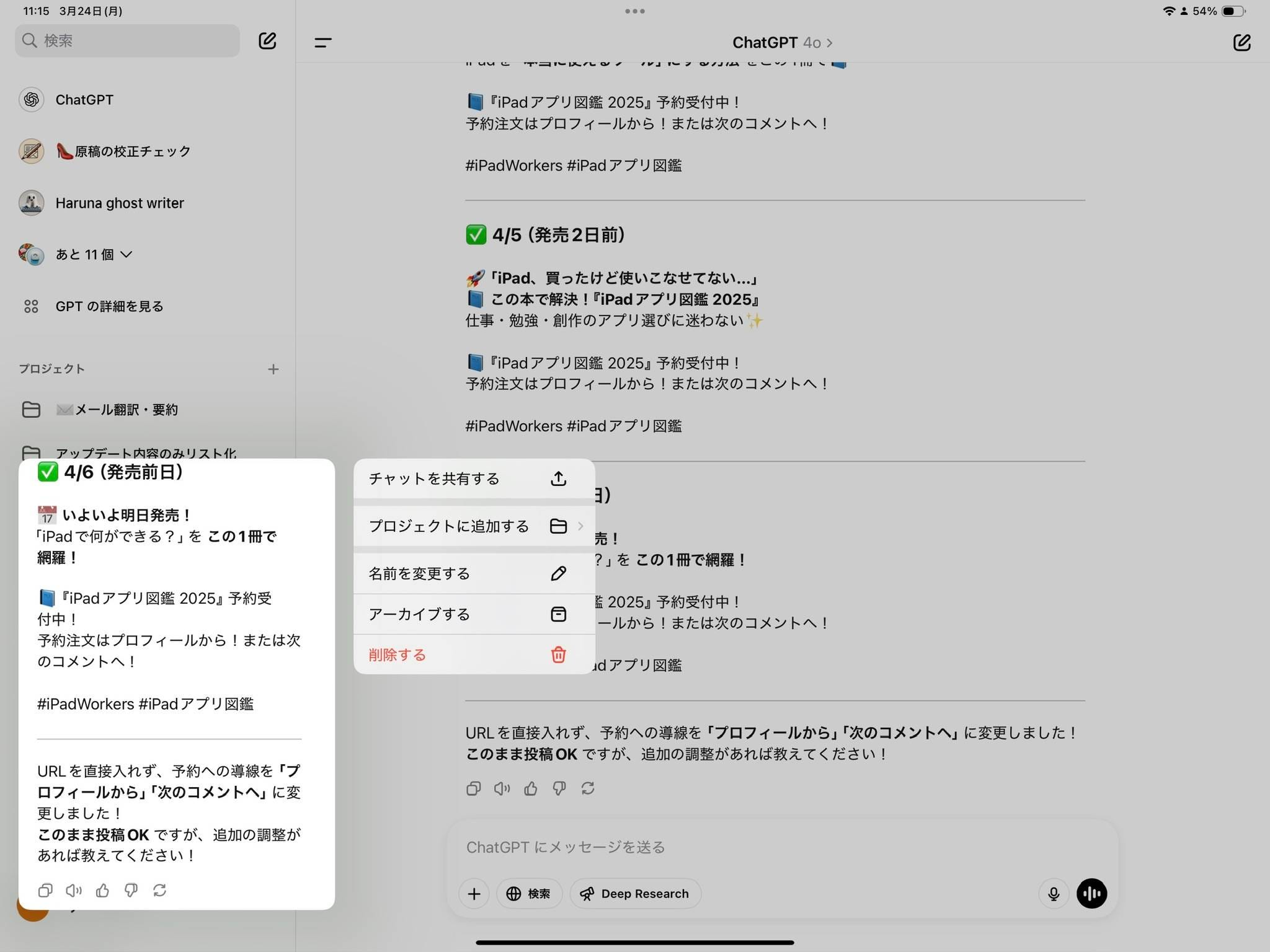1270x952 pixels.
Task: Click red trash icon in context menu
Action: (x=558, y=654)
